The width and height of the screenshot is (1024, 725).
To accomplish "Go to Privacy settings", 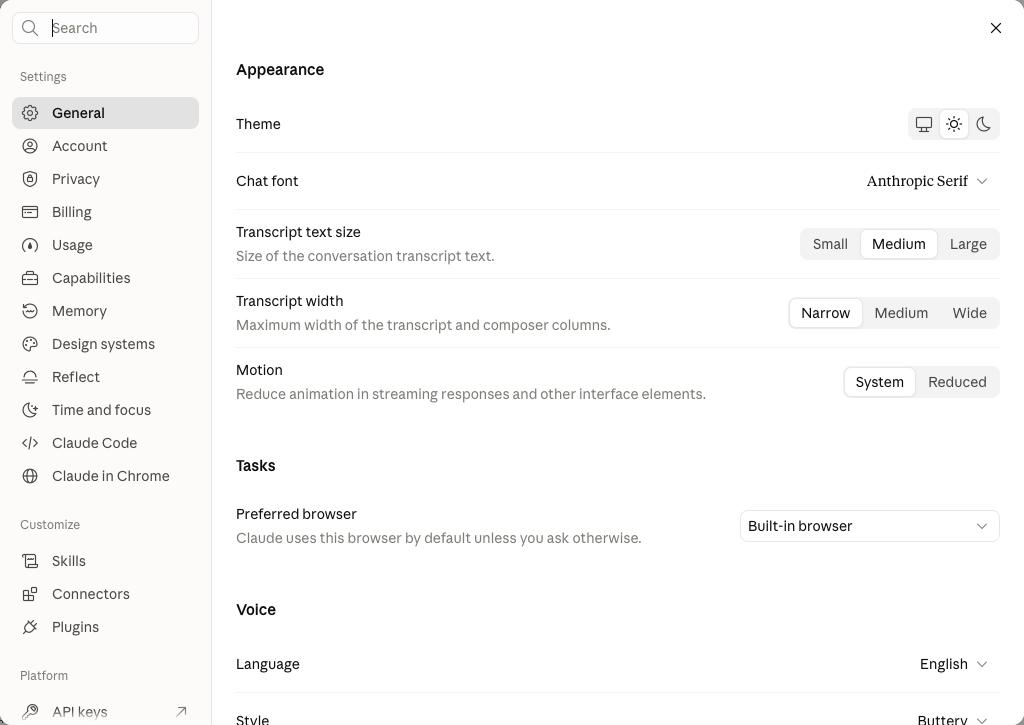I will (105, 179).
